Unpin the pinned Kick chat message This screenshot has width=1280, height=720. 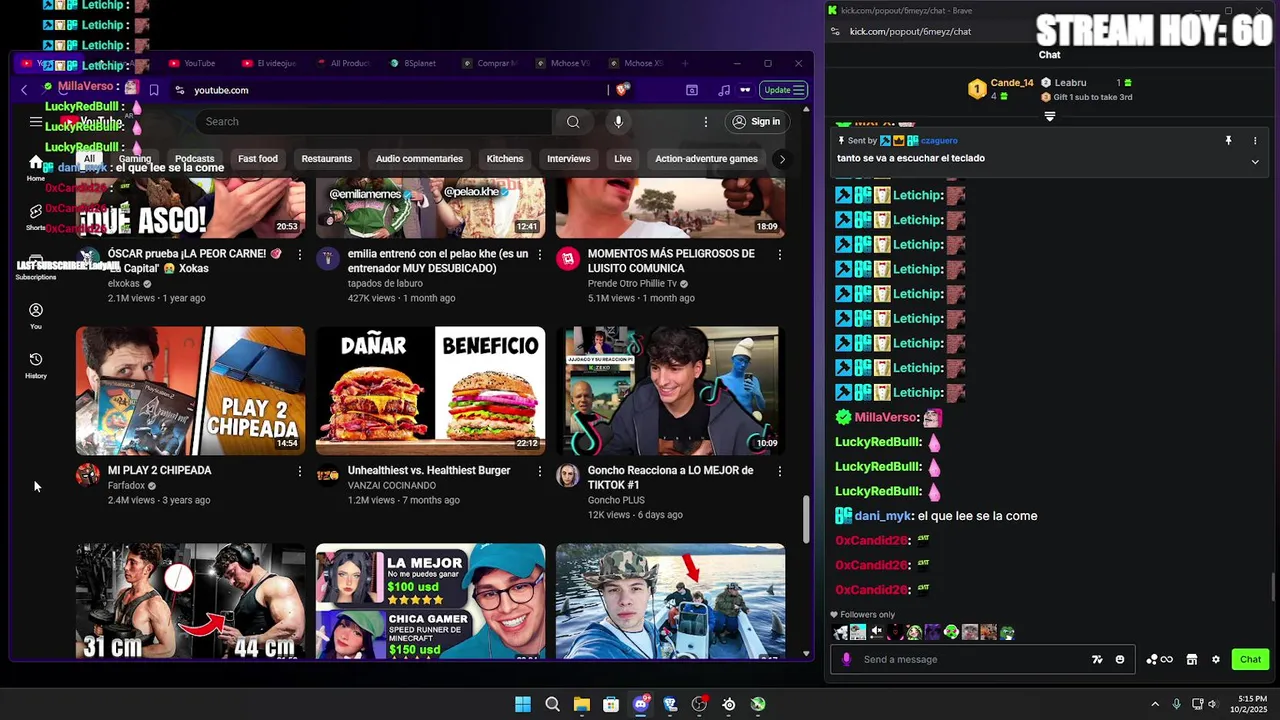[x=1229, y=141]
